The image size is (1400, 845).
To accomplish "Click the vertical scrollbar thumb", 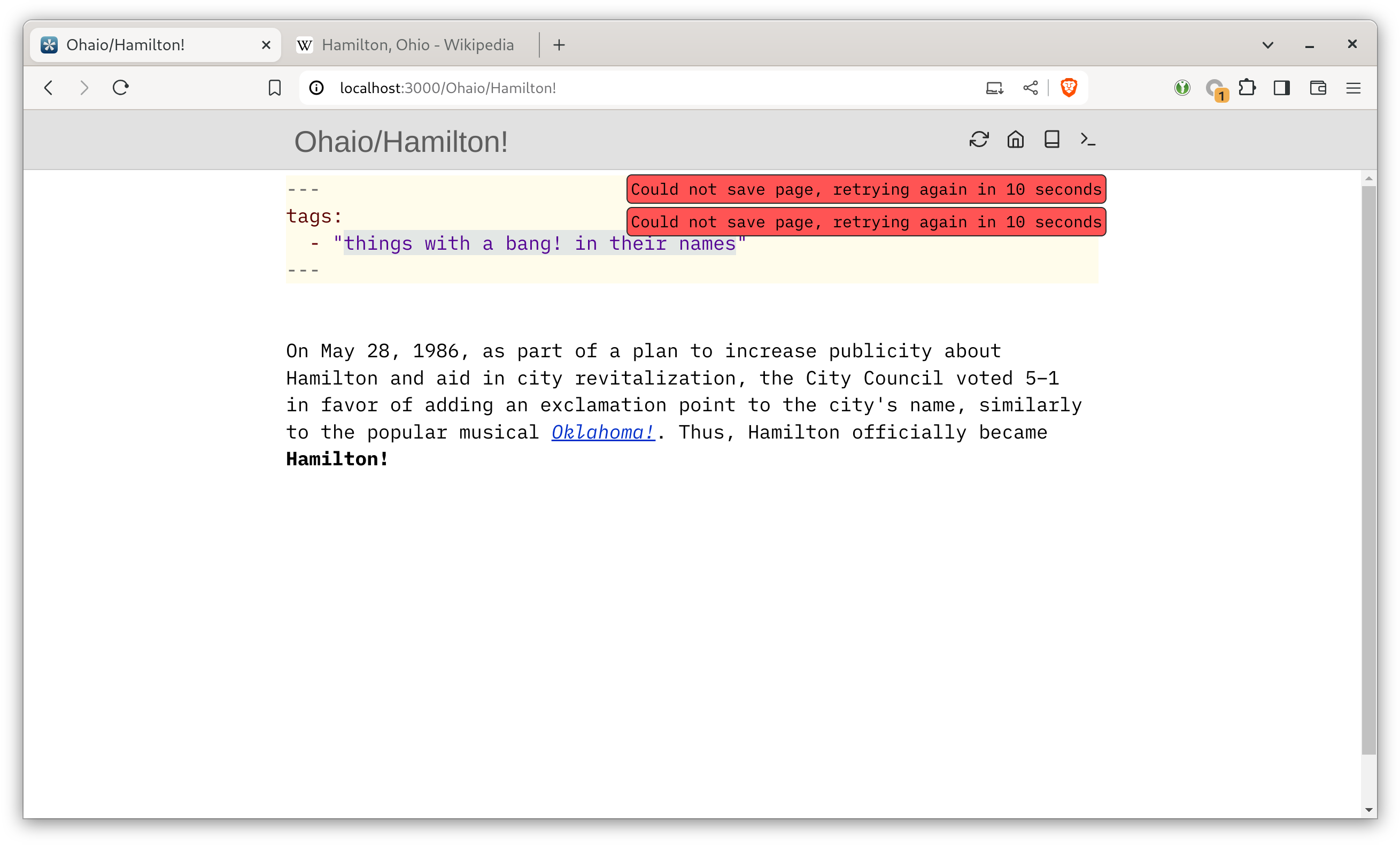I will [x=1368, y=469].
